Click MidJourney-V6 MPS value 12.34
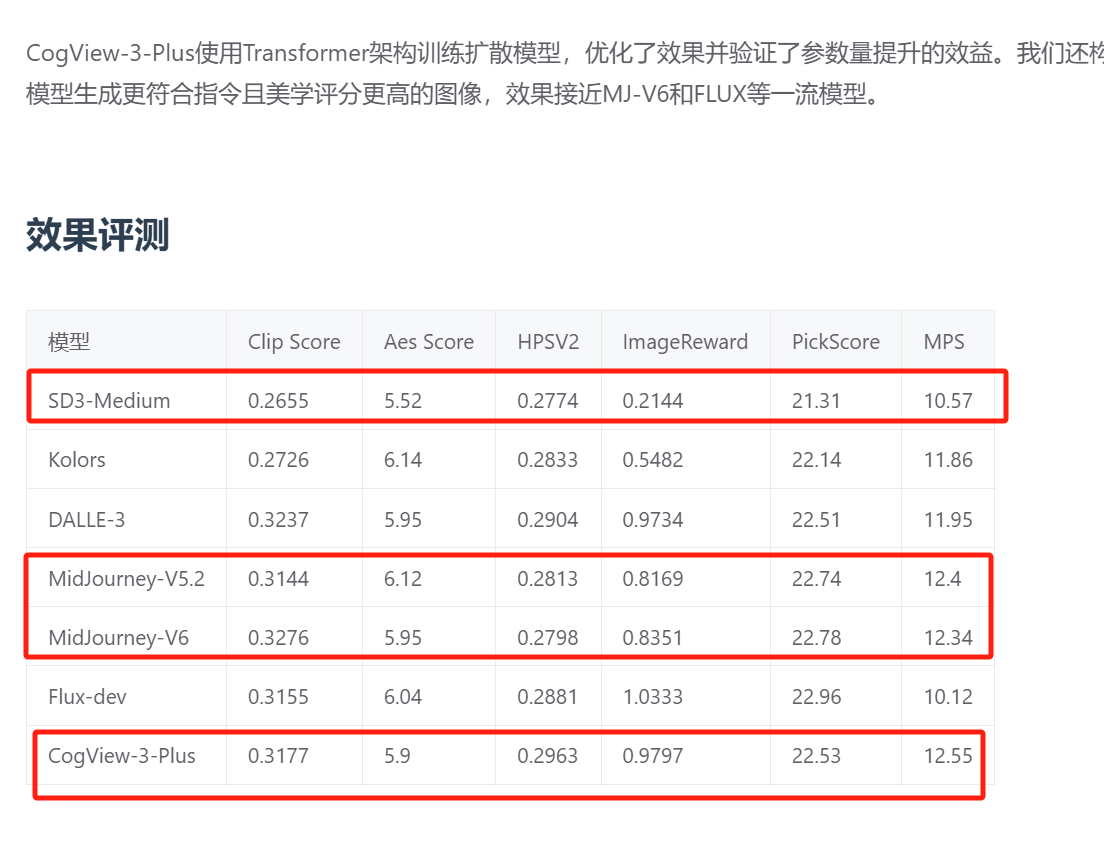Image resolution: width=1104 pixels, height=853 pixels. coord(948,638)
